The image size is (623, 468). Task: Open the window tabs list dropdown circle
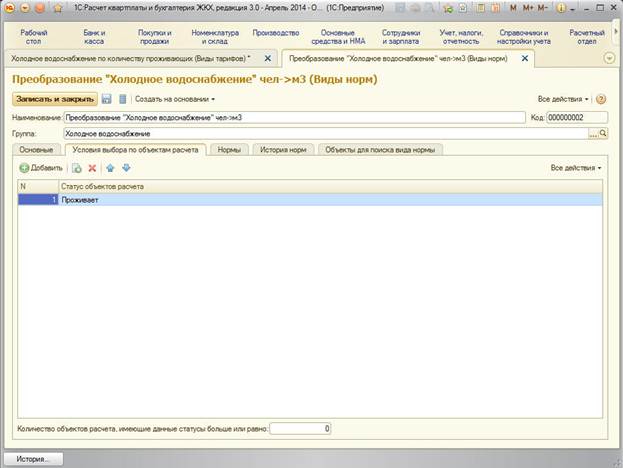pos(609,58)
